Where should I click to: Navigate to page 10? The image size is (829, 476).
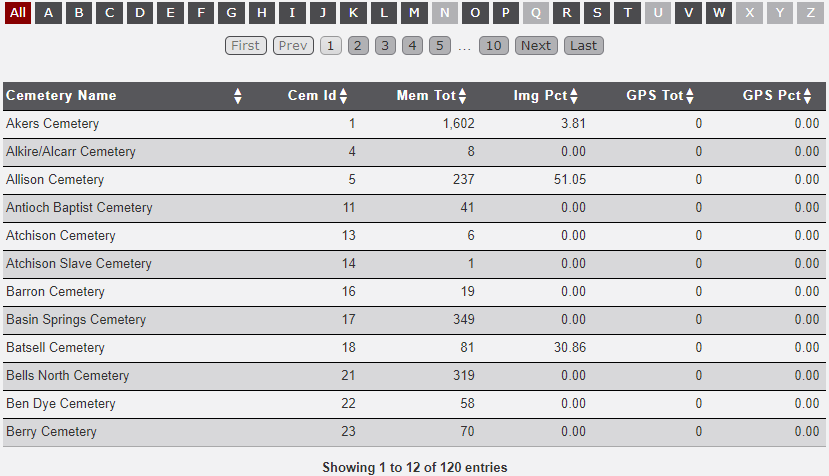tap(492, 46)
